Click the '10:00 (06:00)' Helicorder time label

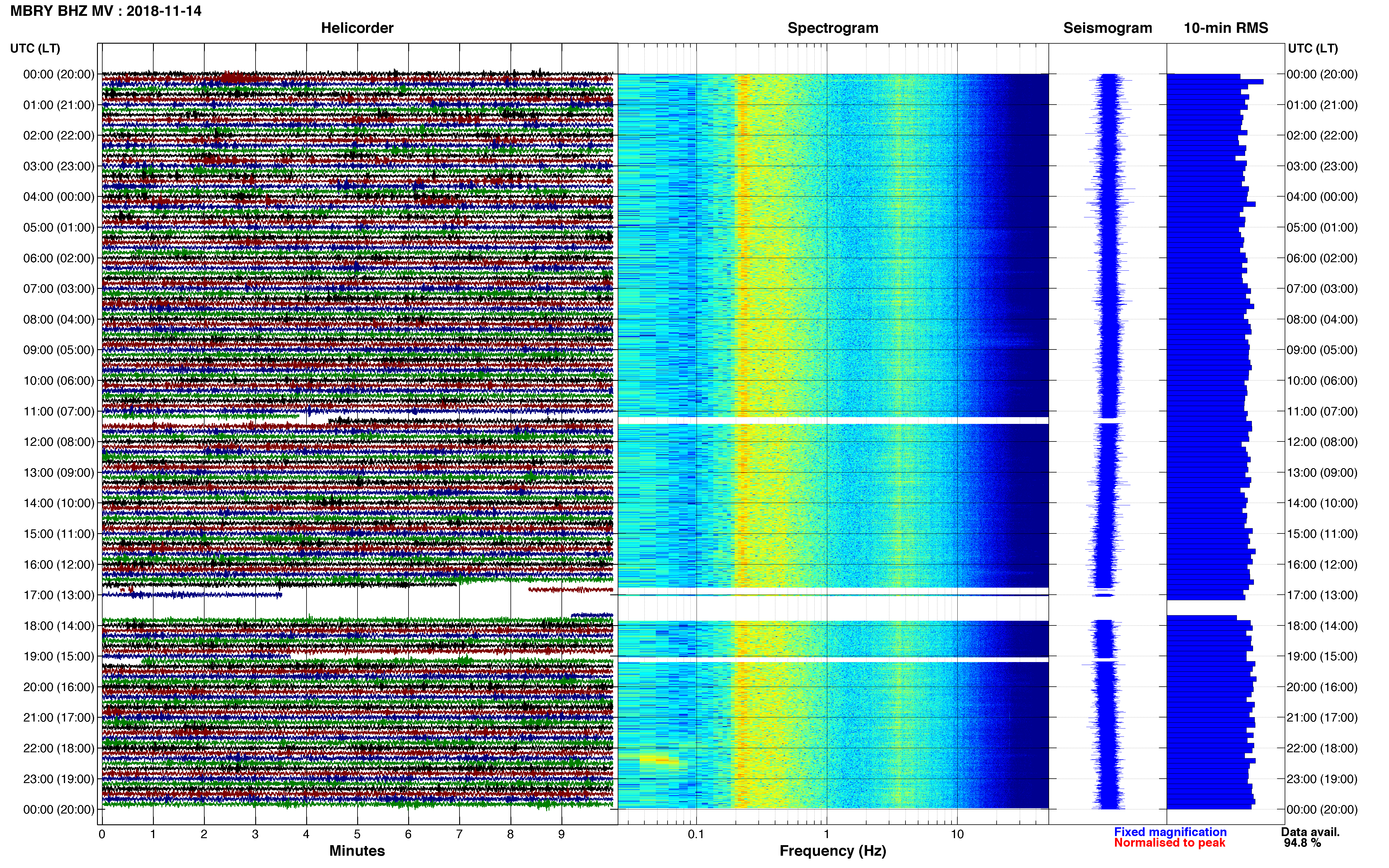(59, 381)
